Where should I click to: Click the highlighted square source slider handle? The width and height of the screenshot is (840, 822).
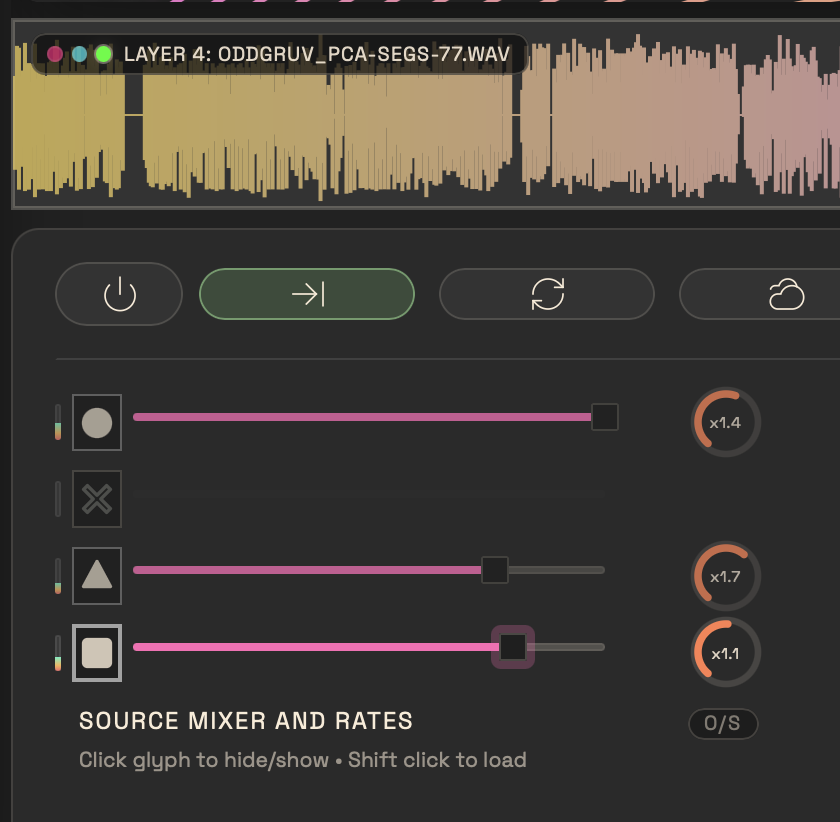[x=512, y=647]
